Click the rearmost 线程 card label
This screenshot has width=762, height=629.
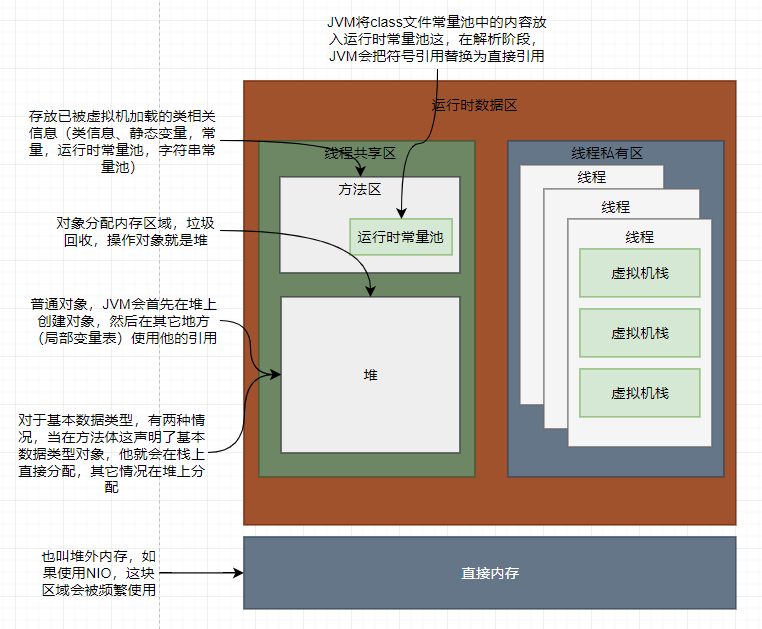[x=592, y=177]
